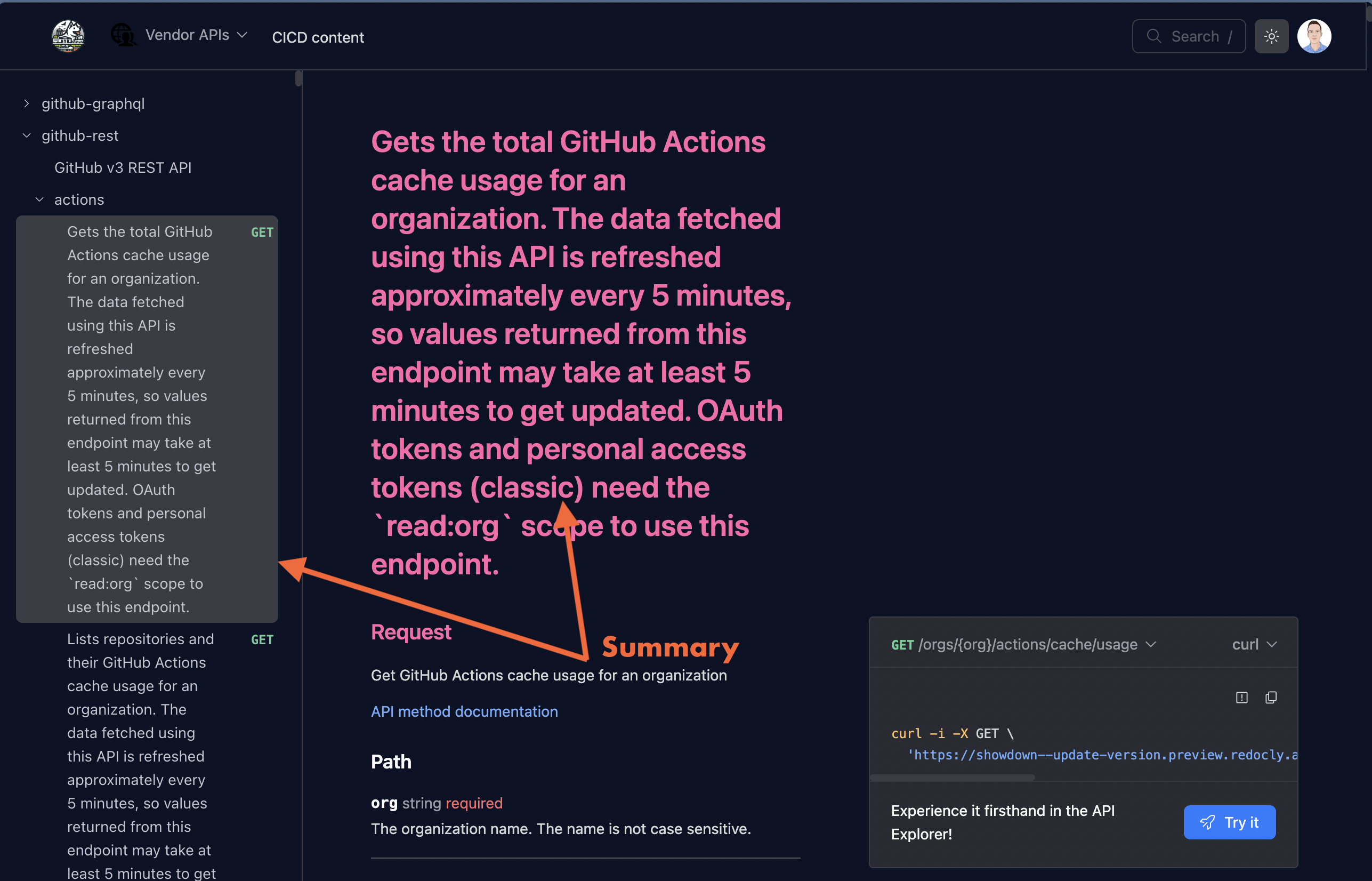Click the horizontal scrollbar in the code sample

(x=952, y=778)
